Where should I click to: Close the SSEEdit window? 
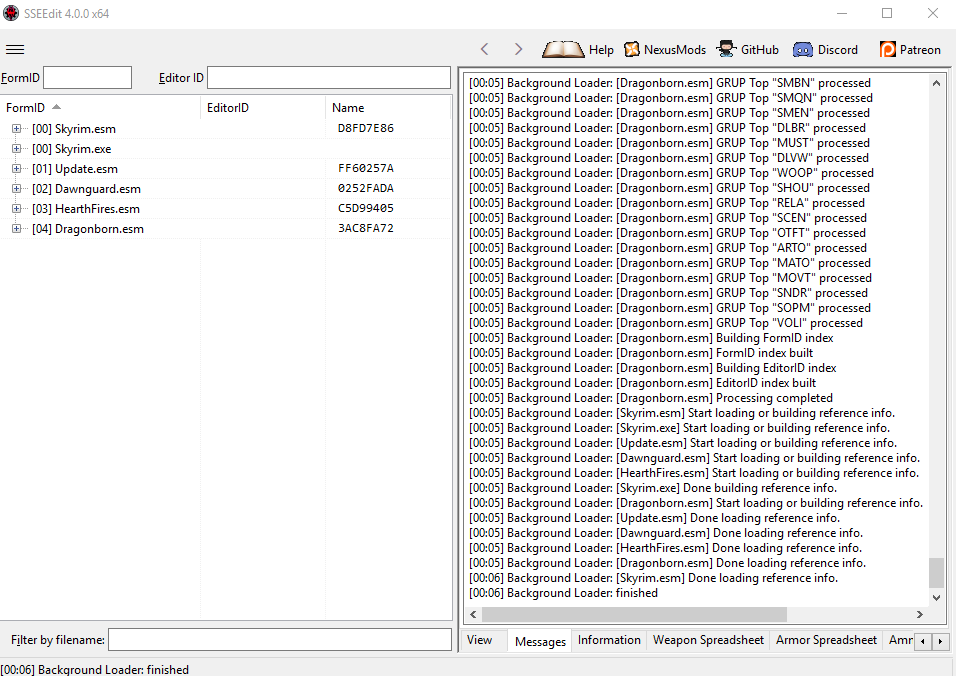point(933,13)
